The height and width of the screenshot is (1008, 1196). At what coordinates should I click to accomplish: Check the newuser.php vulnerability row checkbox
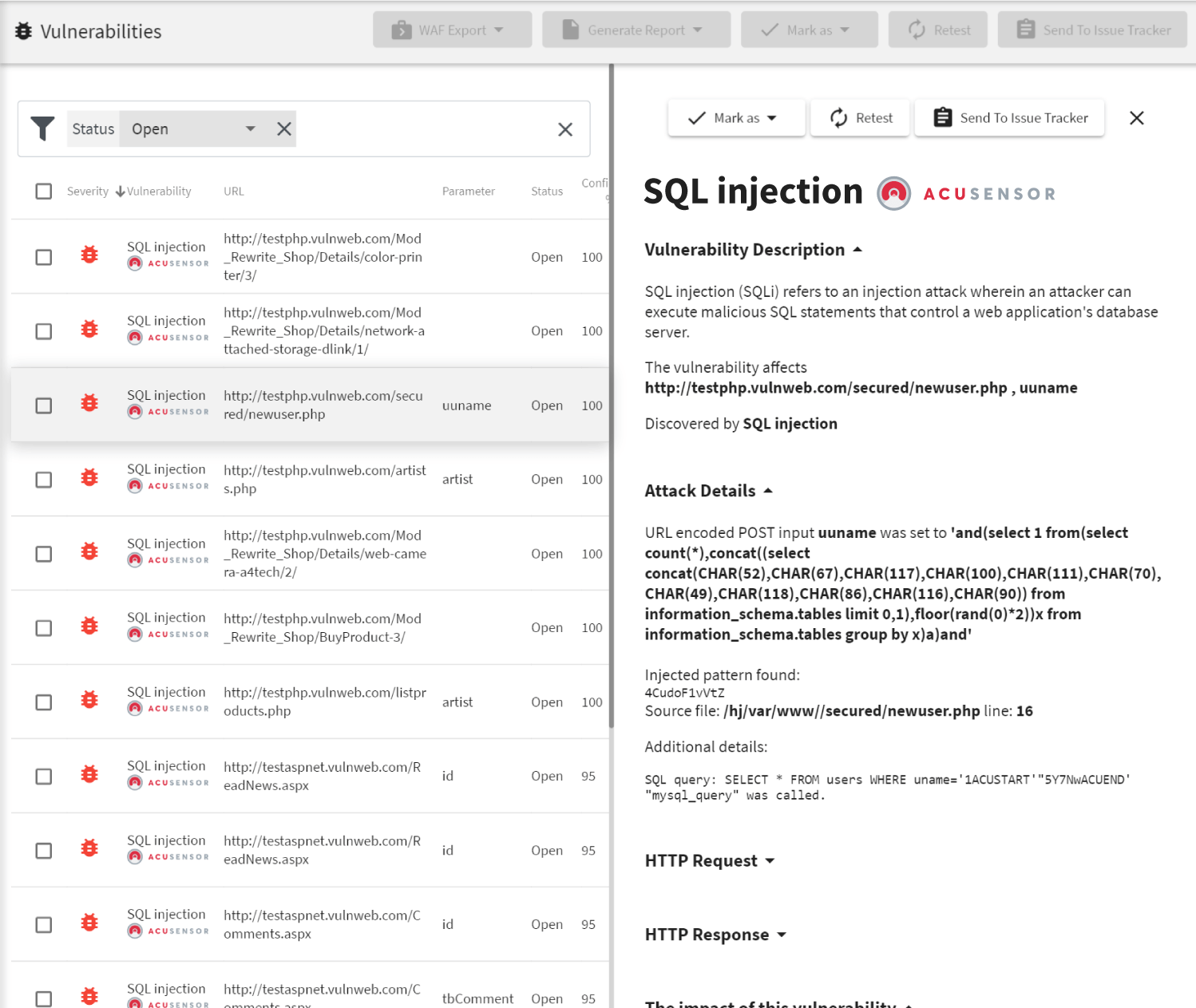pyautogui.click(x=44, y=405)
